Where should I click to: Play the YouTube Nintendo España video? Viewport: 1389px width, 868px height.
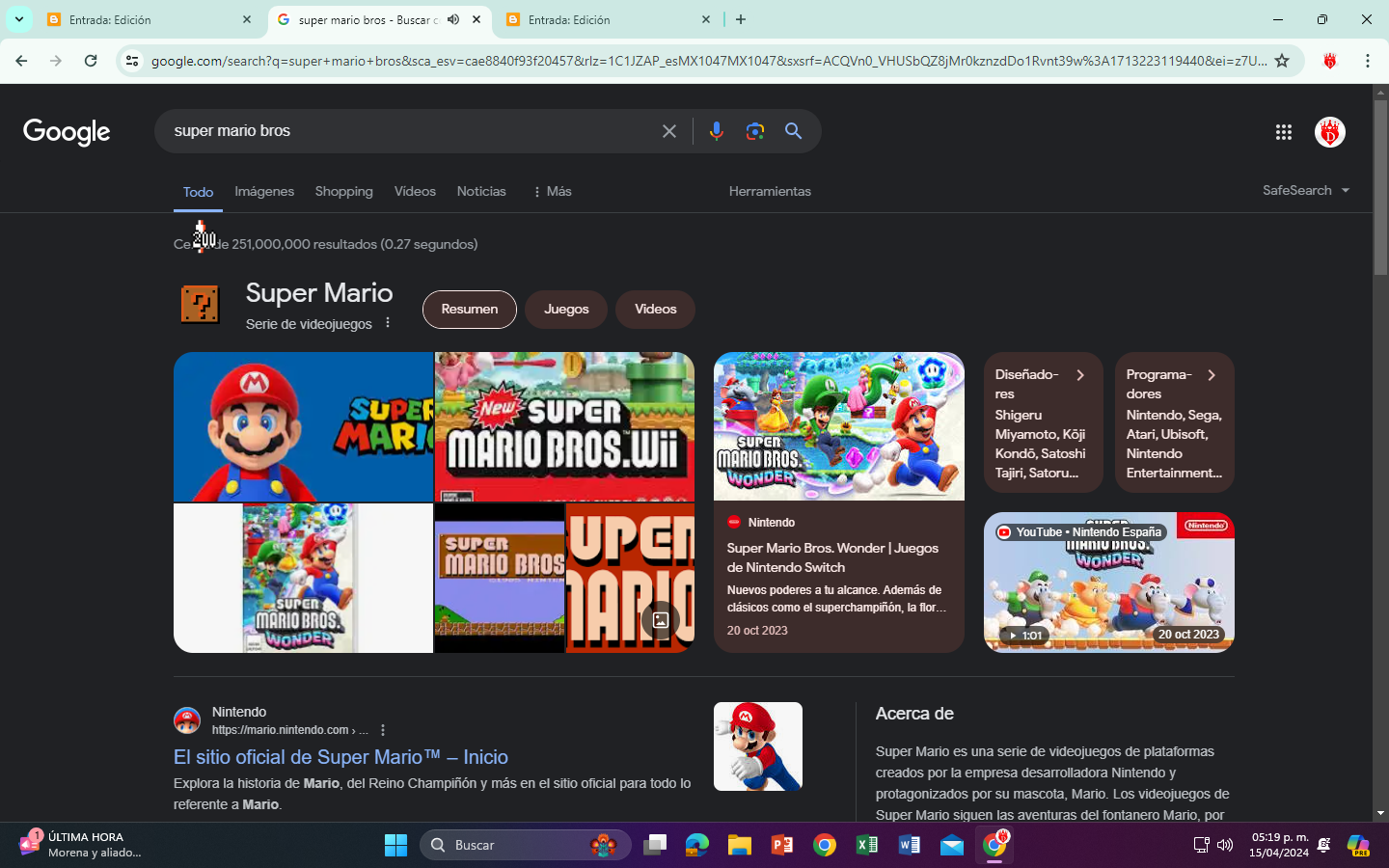click(x=1109, y=583)
